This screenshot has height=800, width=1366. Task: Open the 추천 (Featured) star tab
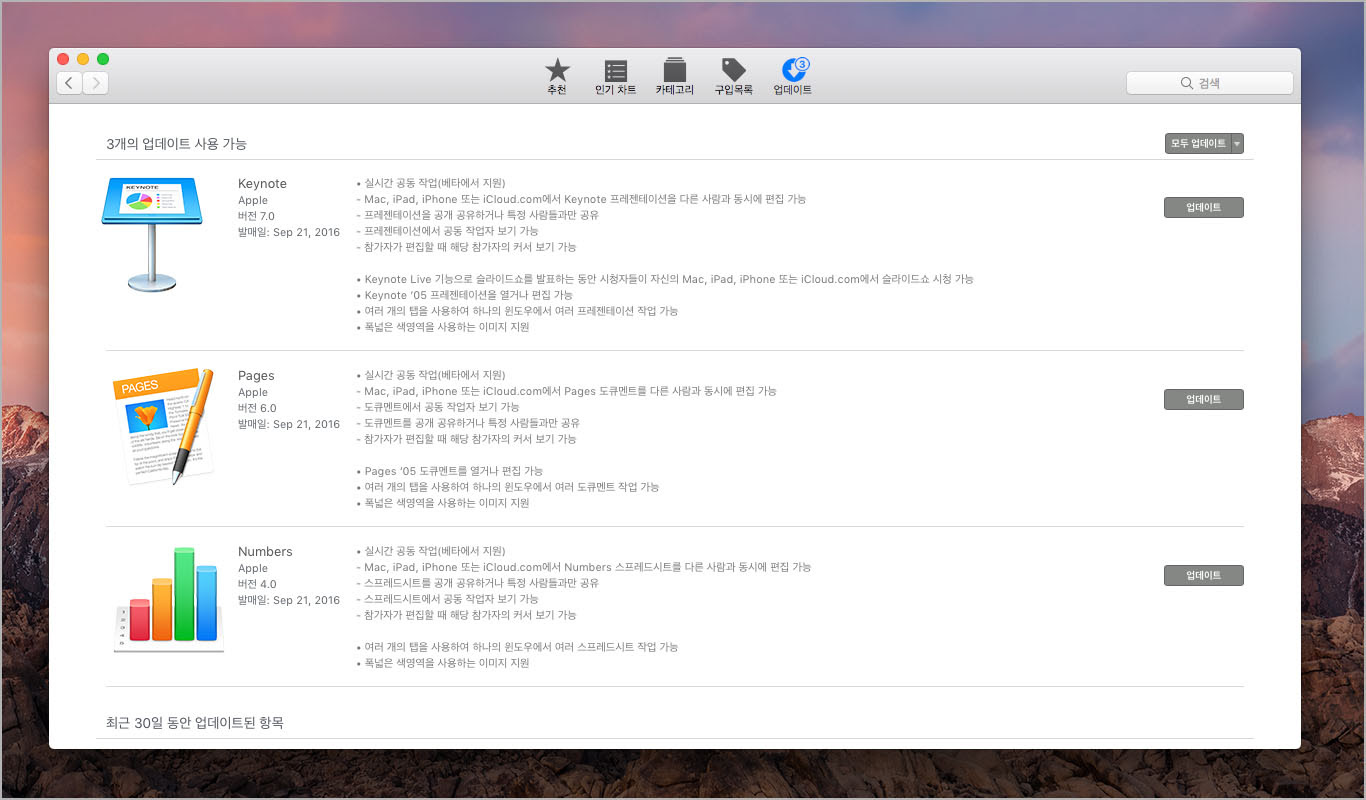point(557,77)
